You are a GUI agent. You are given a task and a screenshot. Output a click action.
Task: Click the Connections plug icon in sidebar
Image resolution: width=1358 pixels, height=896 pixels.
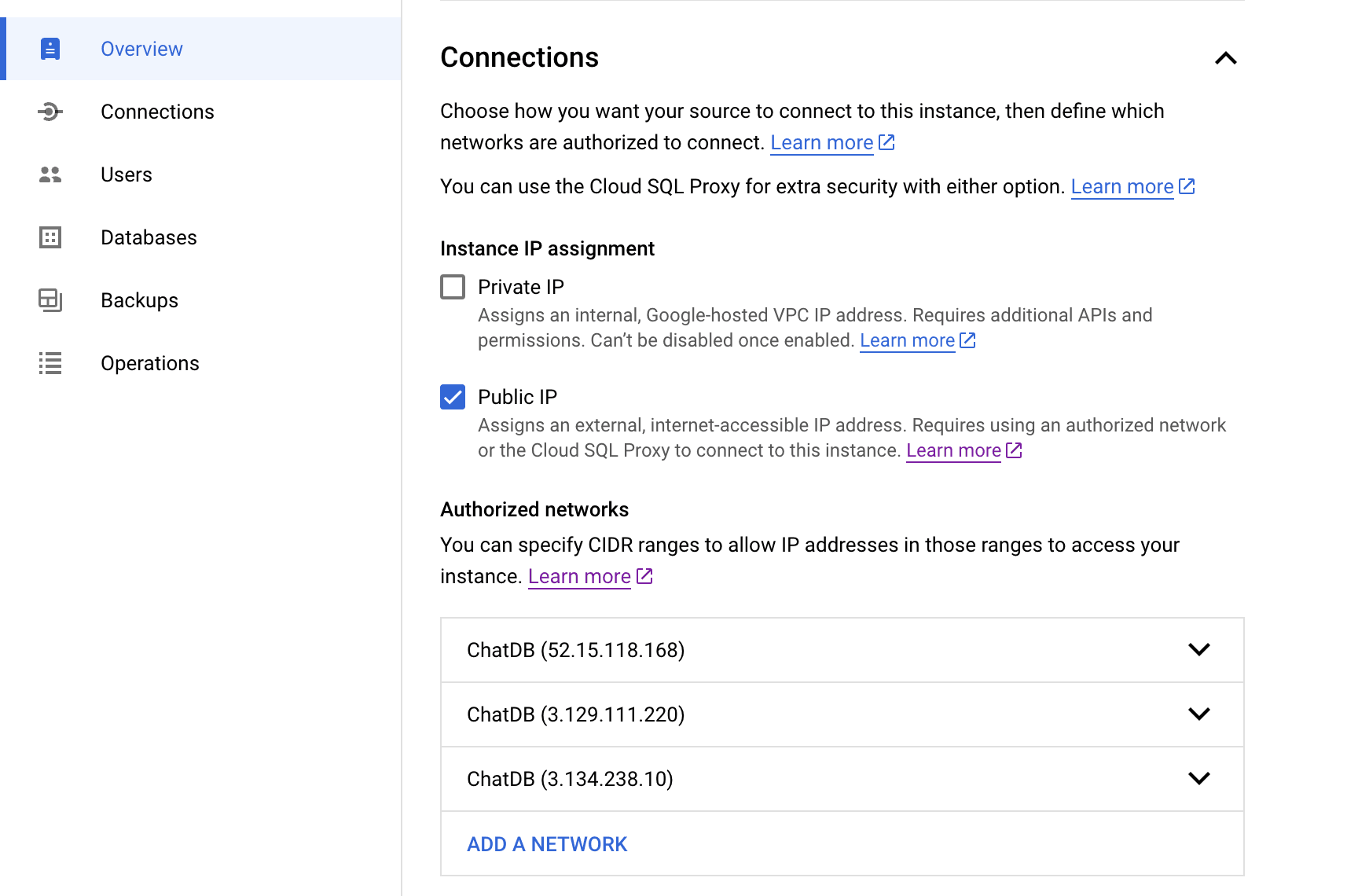[x=50, y=112]
